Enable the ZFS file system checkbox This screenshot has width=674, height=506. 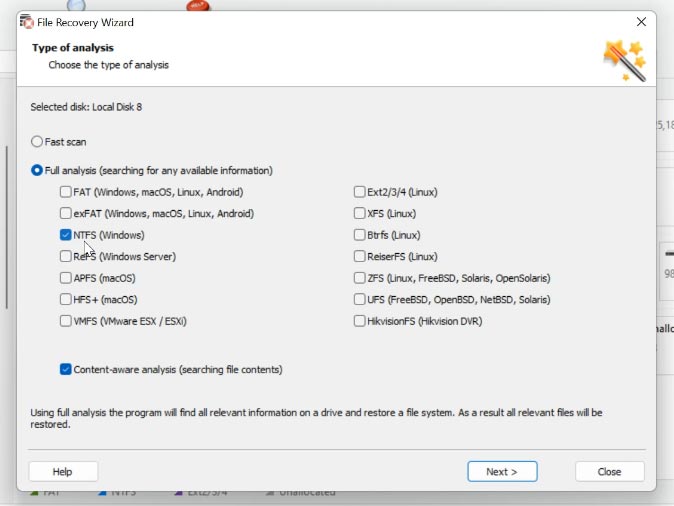pos(359,278)
